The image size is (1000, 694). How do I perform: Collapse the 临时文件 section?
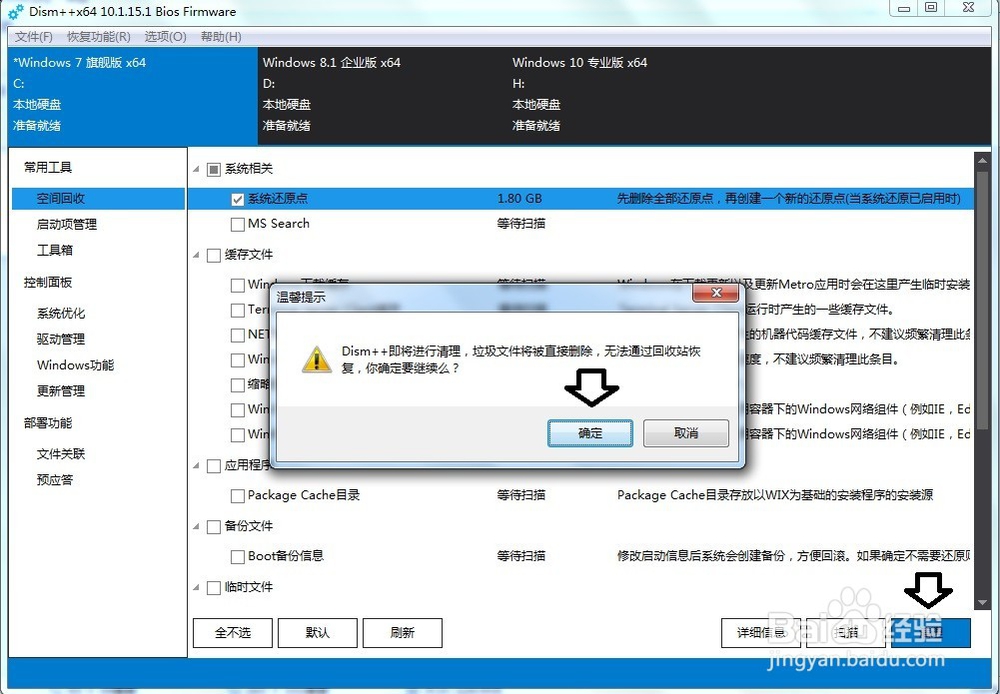(x=196, y=587)
